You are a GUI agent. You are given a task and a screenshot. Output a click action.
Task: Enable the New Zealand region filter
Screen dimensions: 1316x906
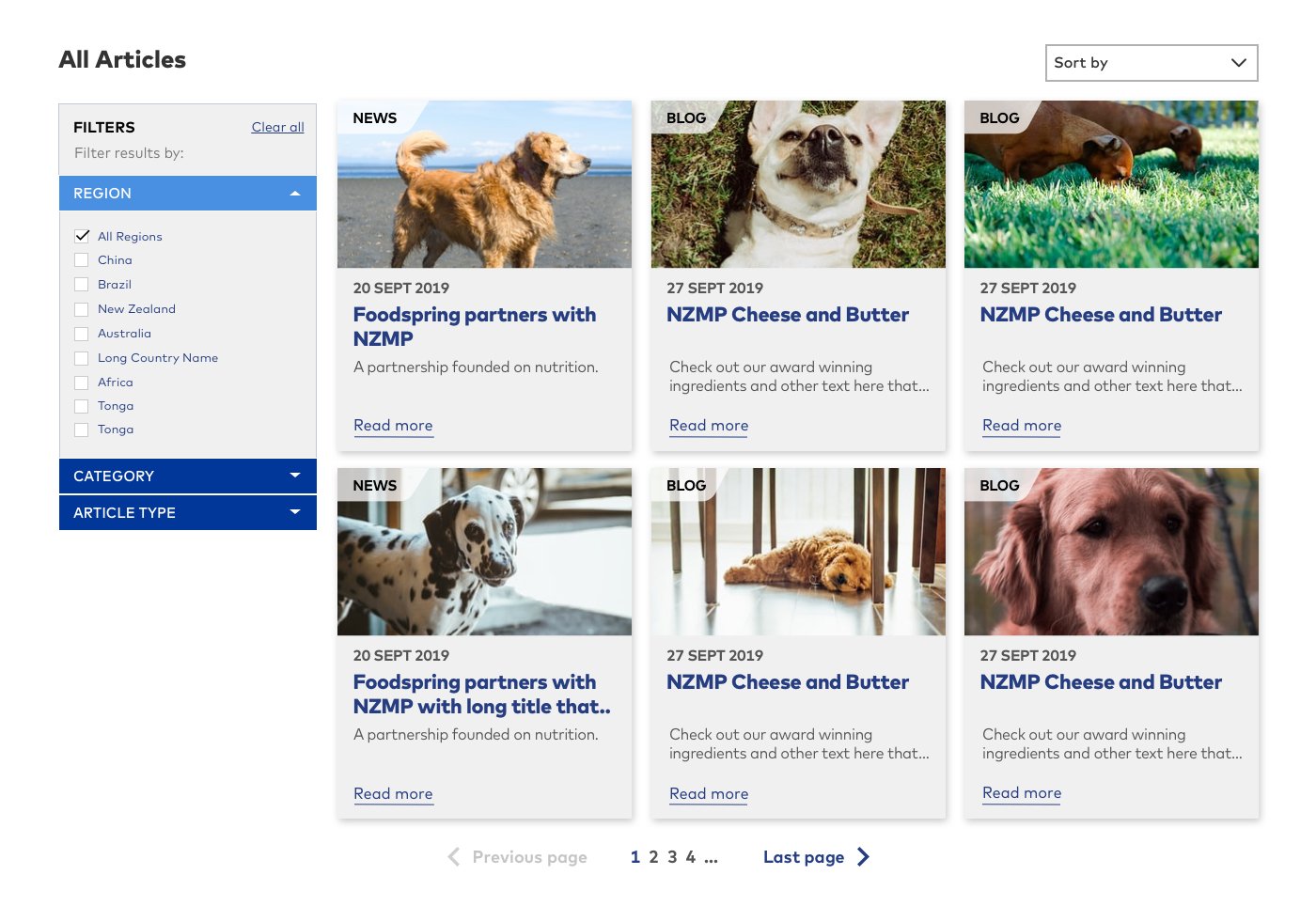[82, 309]
